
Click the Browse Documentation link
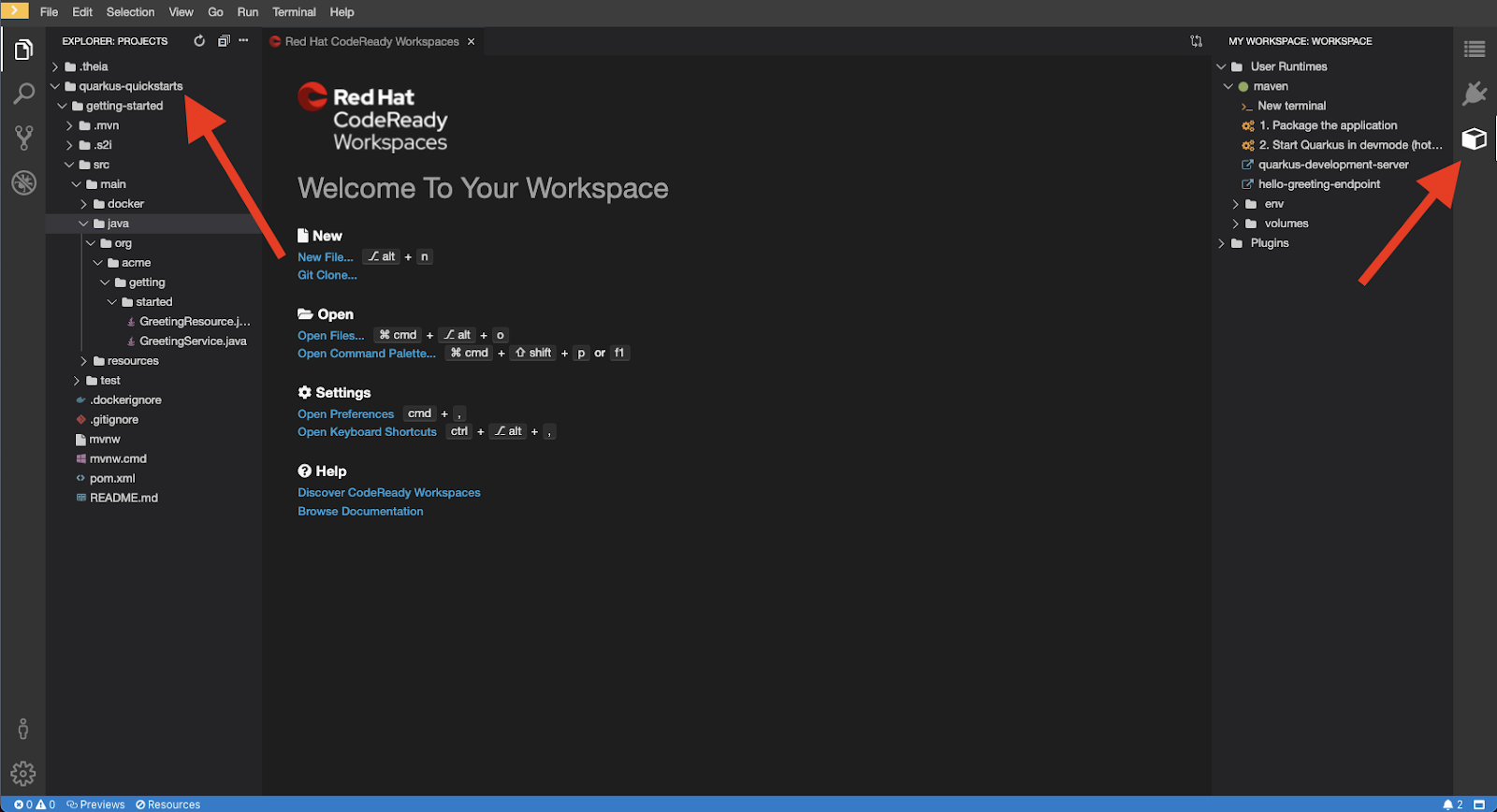pos(360,512)
